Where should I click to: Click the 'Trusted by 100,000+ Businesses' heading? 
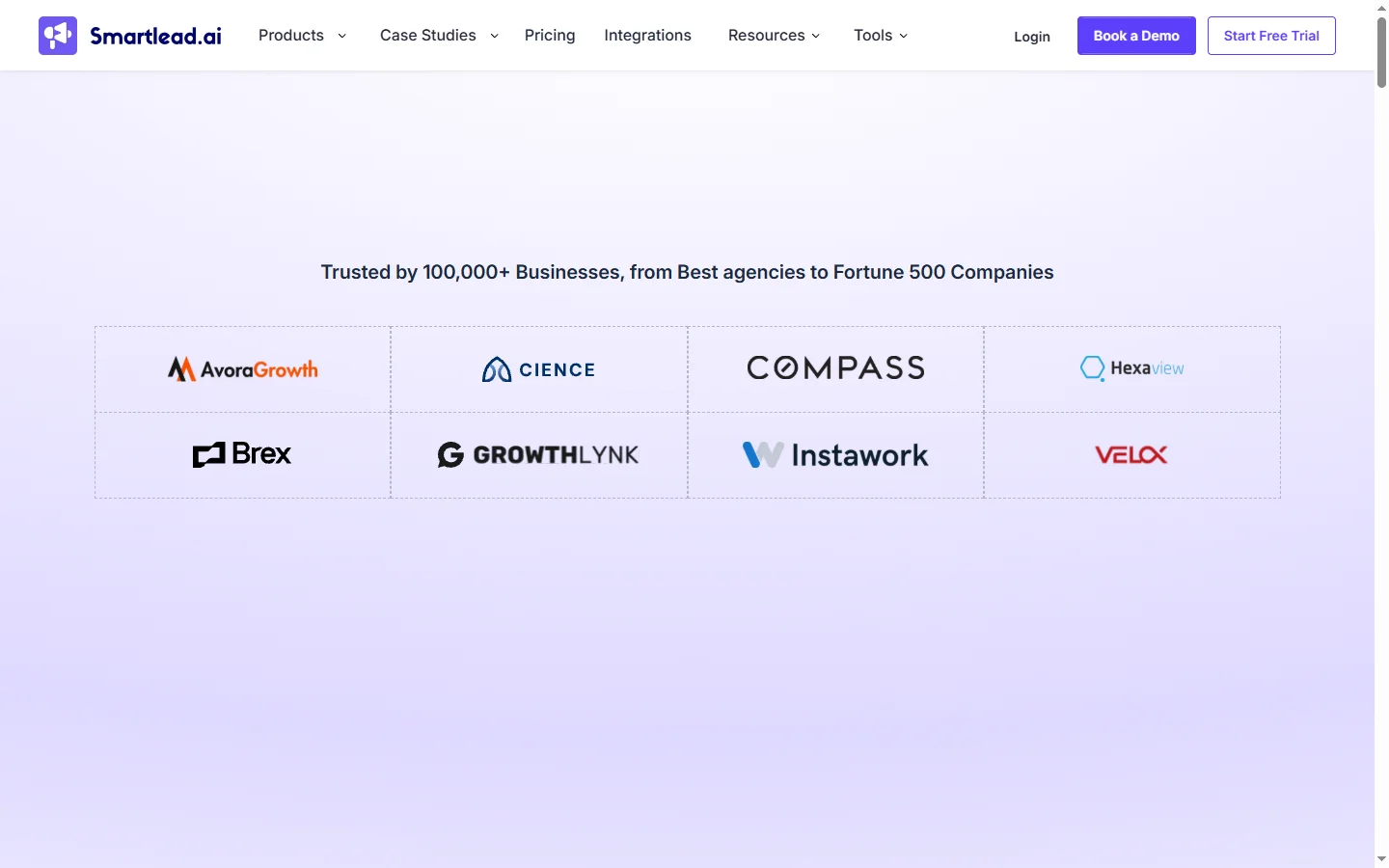click(x=687, y=272)
